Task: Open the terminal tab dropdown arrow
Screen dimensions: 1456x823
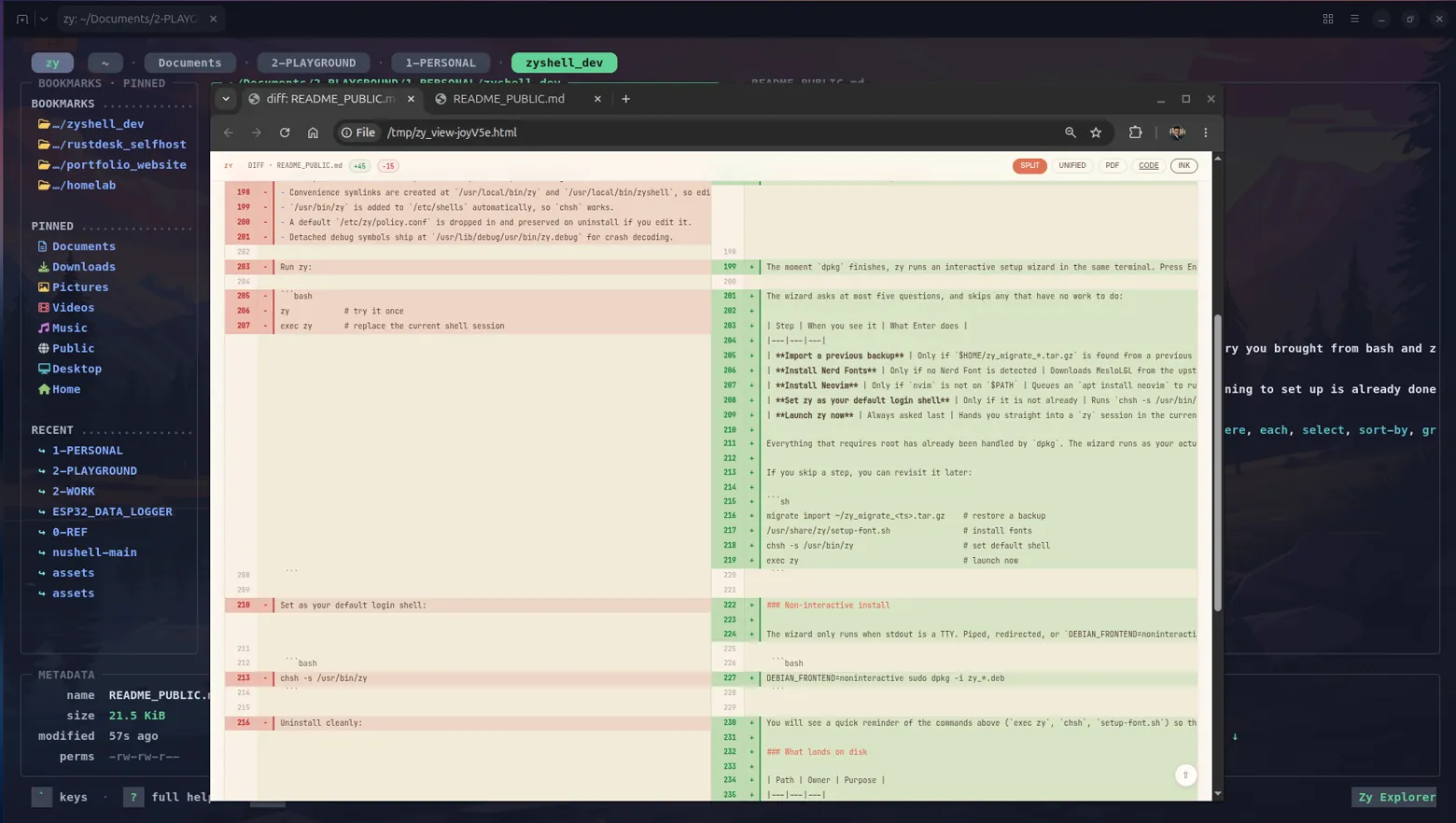Action: 44,19
